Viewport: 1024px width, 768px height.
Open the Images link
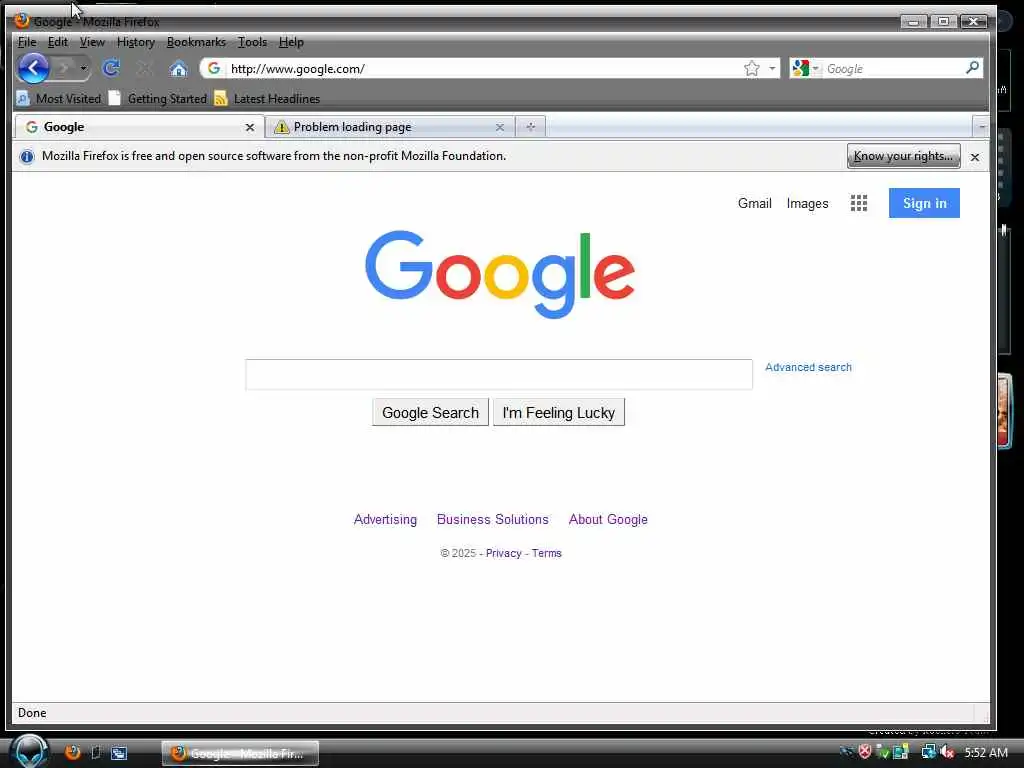coord(807,203)
